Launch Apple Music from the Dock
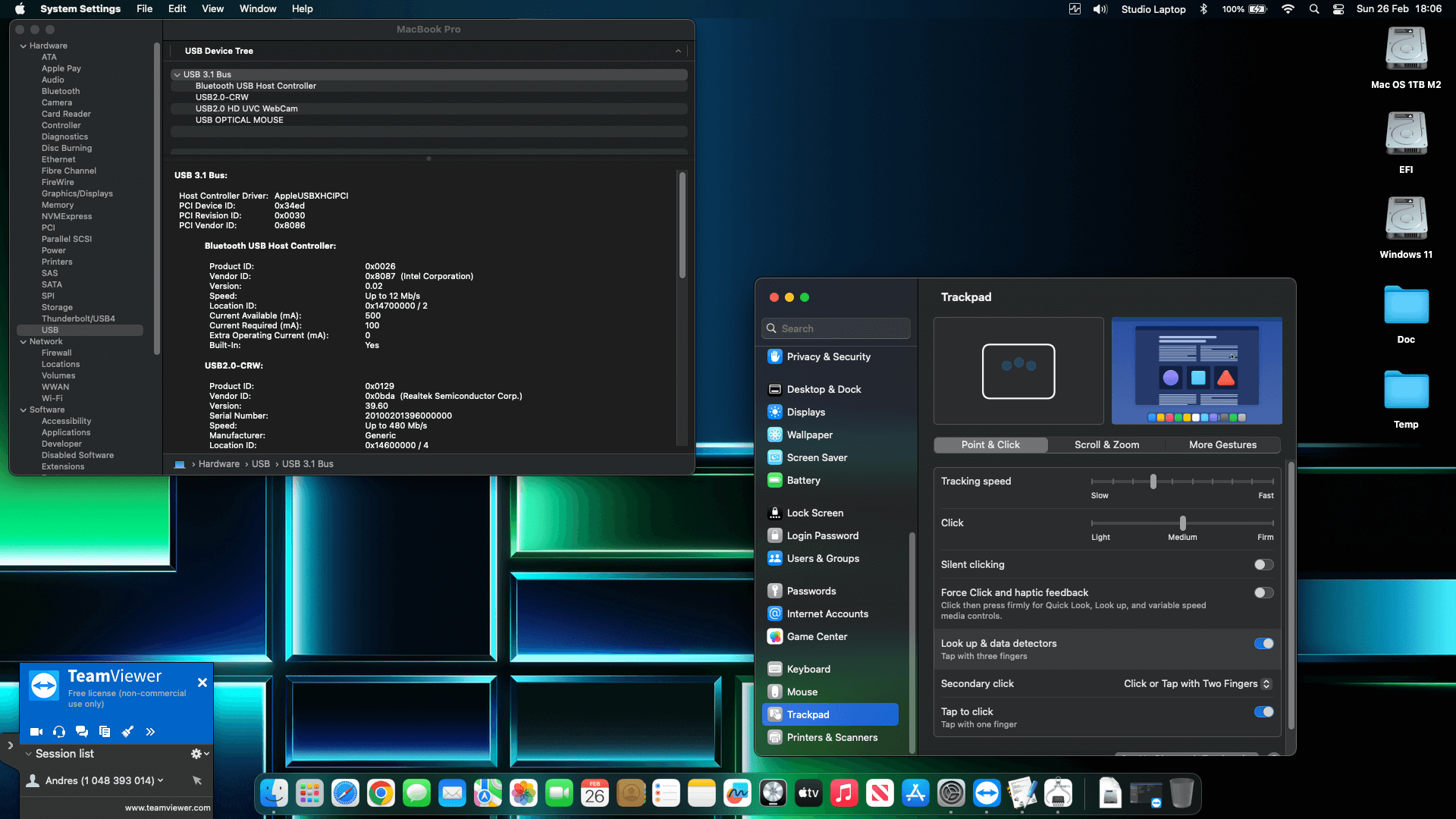Screen dimensions: 1456x819 [x=844, y=793]
